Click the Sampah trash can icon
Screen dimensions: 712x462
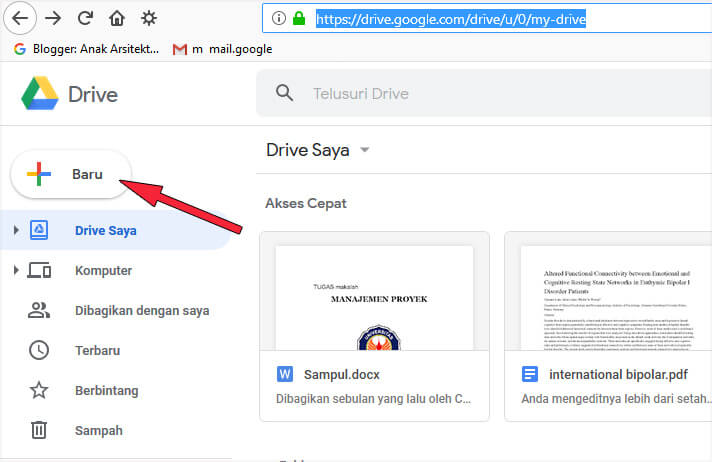tap(39, 430)
